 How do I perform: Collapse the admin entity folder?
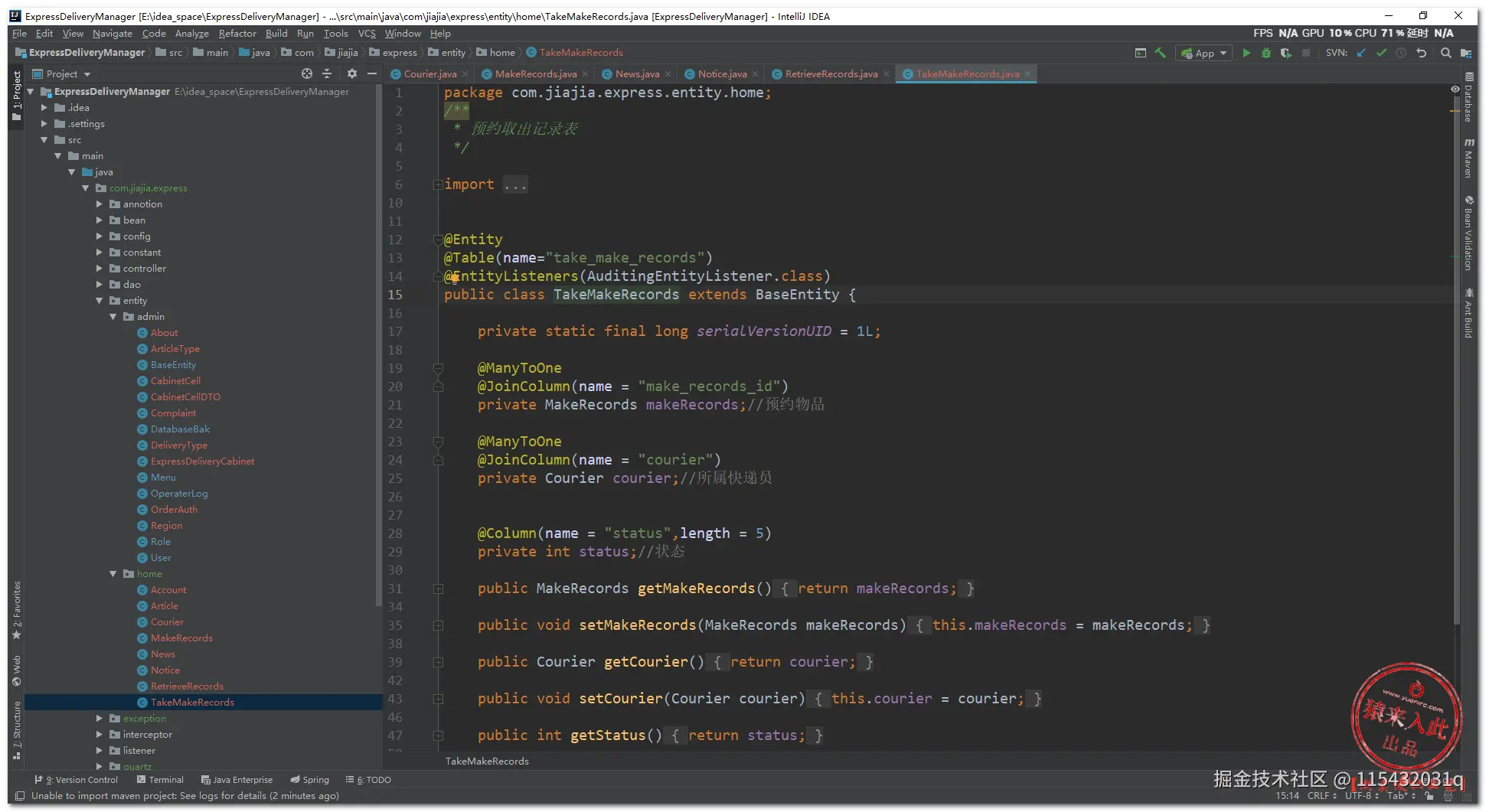(113, 317)
